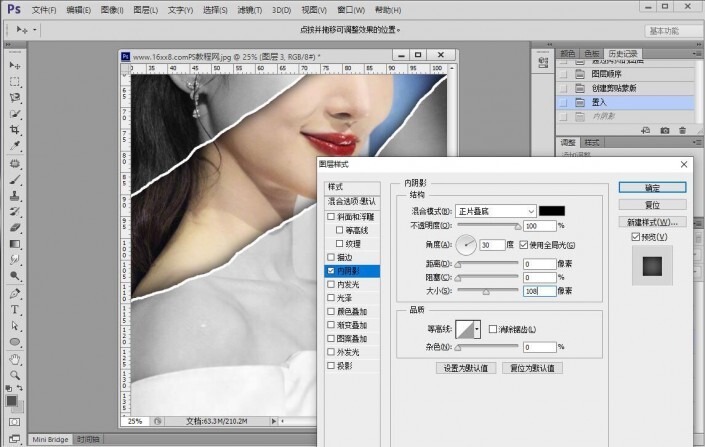Click the foreground color swatch in toolbox
Image resolution: width=705 pixels, height=447 pixels.
(12, 400)
